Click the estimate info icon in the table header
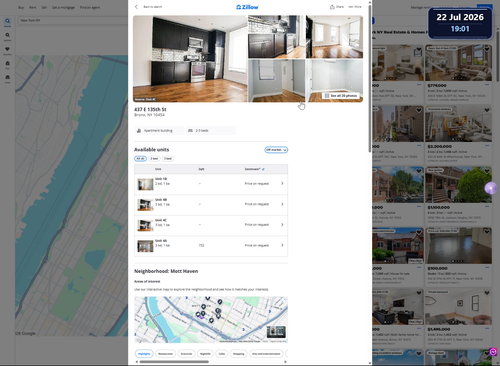 coord(263,169)
